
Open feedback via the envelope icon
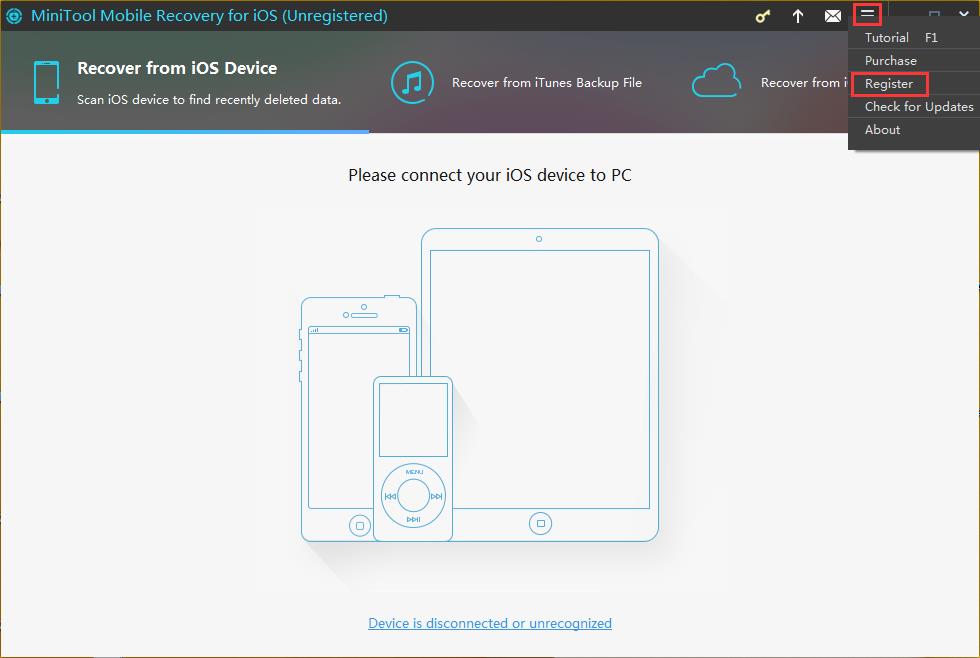click(832, 16)
